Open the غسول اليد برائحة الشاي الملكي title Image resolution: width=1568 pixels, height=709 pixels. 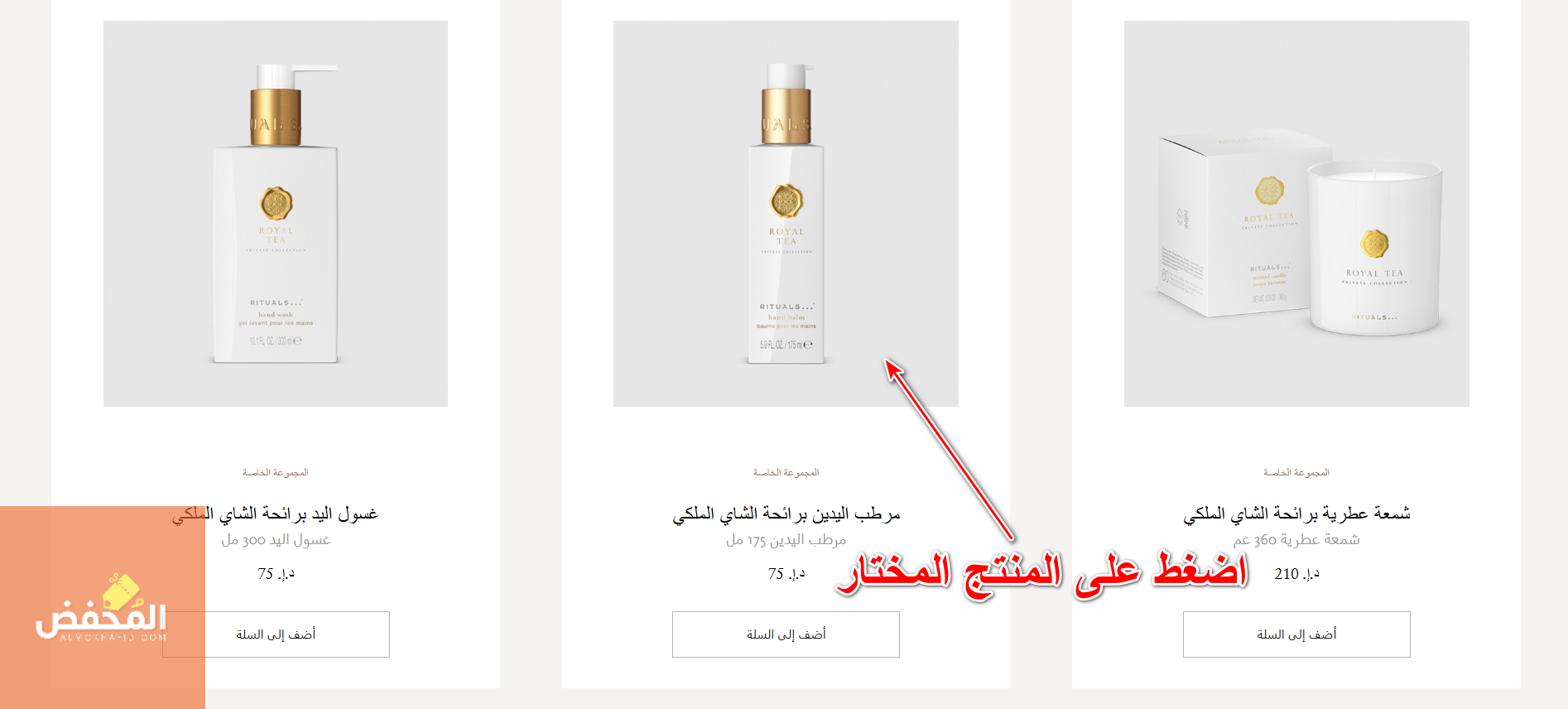click(276, 514)
